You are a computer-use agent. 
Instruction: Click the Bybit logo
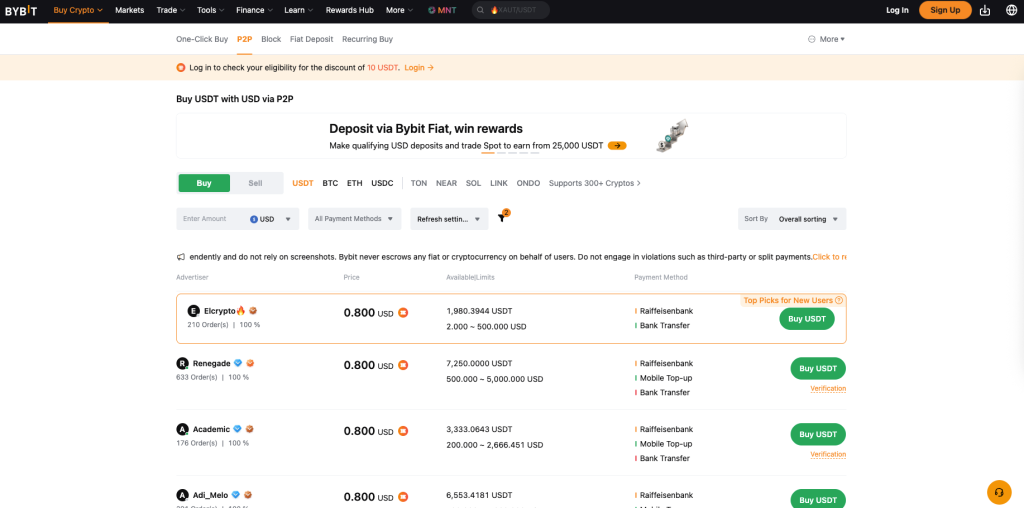(x=21, y=10)
